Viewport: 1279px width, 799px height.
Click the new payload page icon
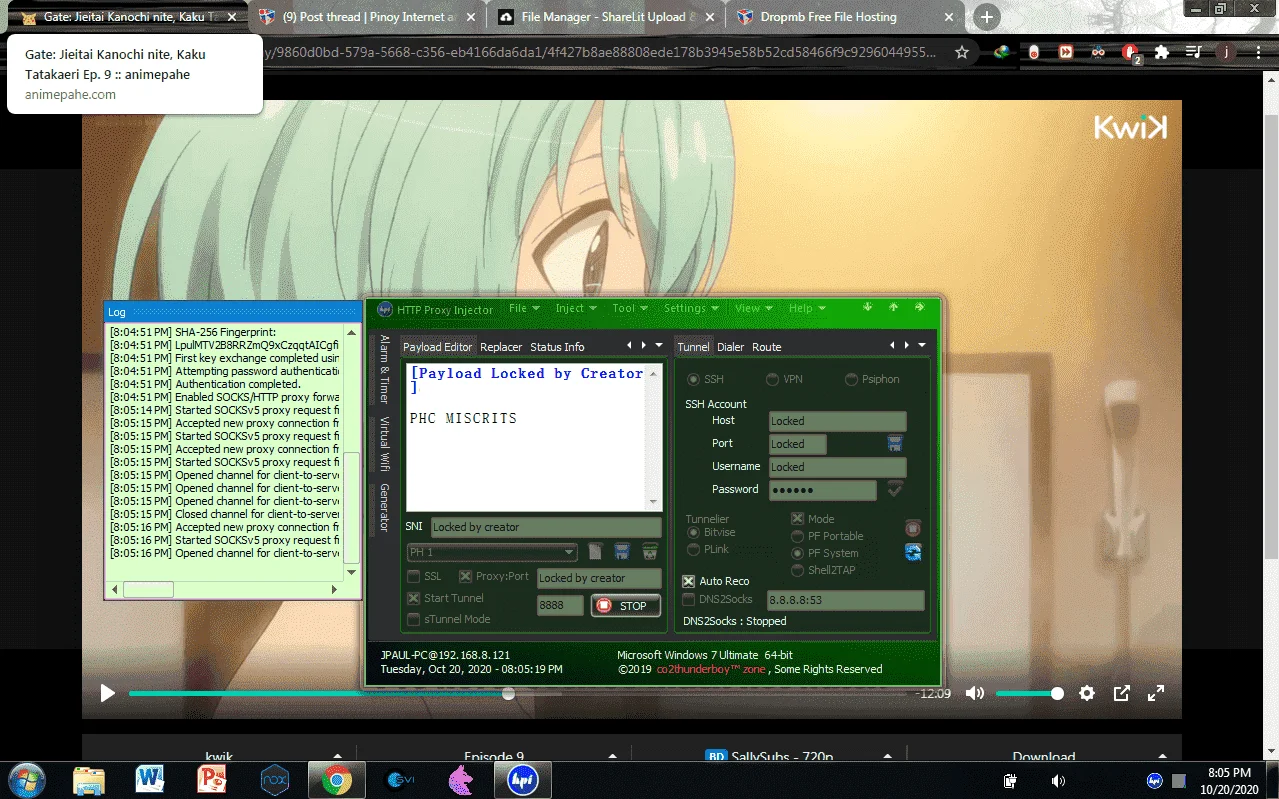(595, 551)
